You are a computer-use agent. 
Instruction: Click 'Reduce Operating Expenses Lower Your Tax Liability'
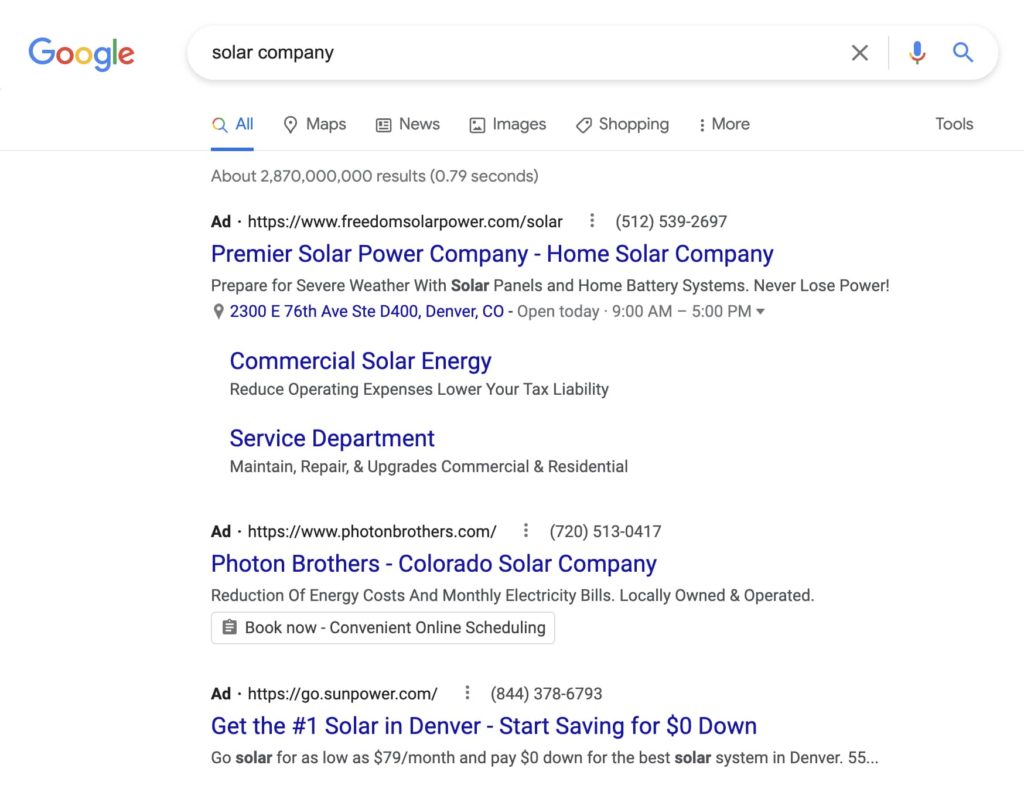419,389
